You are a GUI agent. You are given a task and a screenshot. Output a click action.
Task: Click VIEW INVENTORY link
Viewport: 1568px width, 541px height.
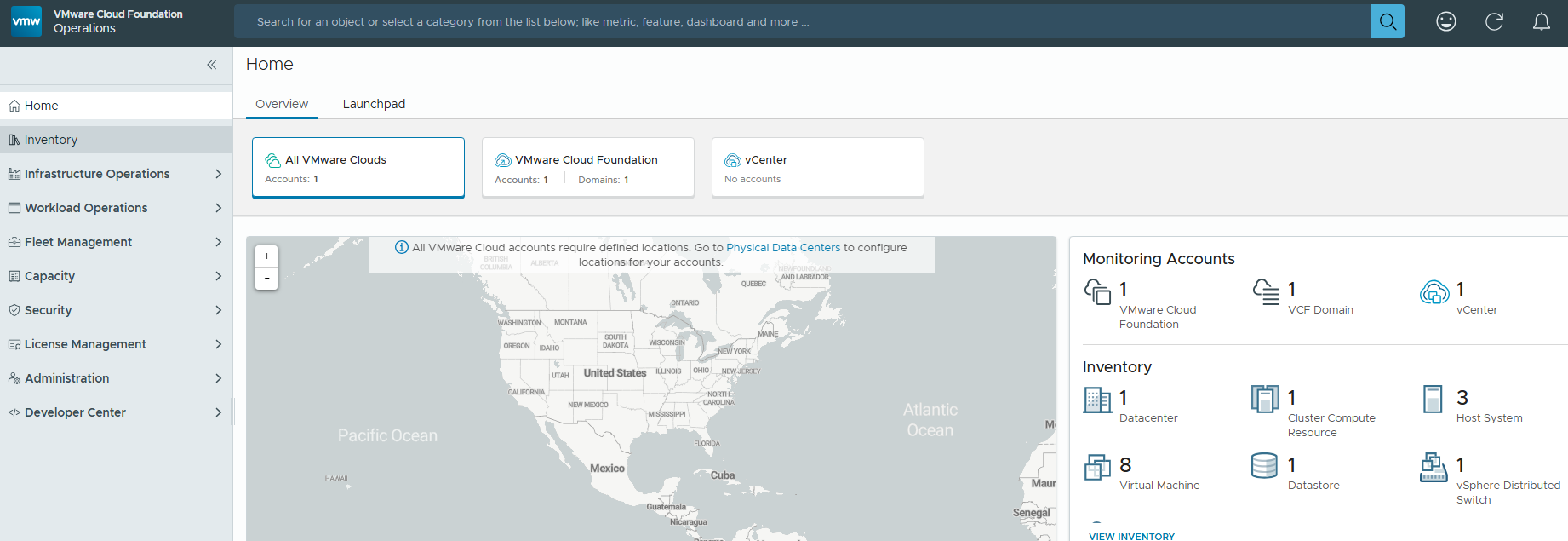click(x=1131, y=536)
